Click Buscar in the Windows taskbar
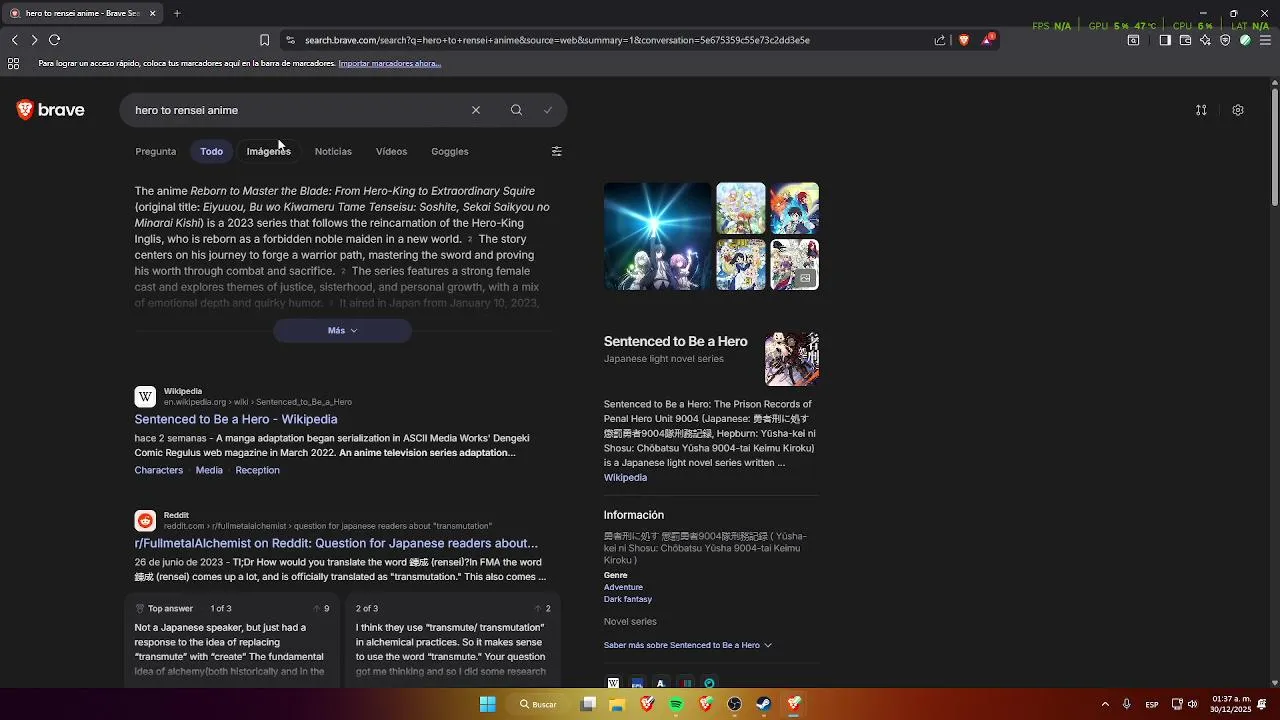Screen dimensions: 1280x720 [x=538, y=704]
